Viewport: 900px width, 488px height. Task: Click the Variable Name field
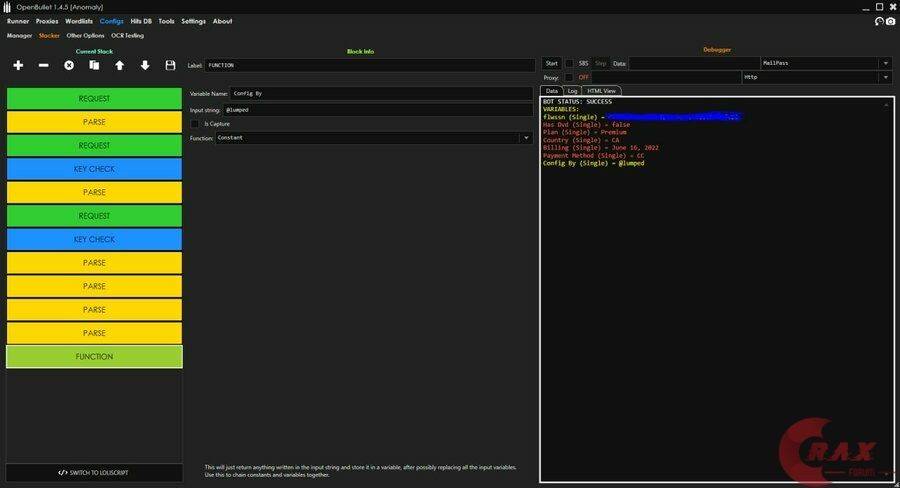coord(381,94)
